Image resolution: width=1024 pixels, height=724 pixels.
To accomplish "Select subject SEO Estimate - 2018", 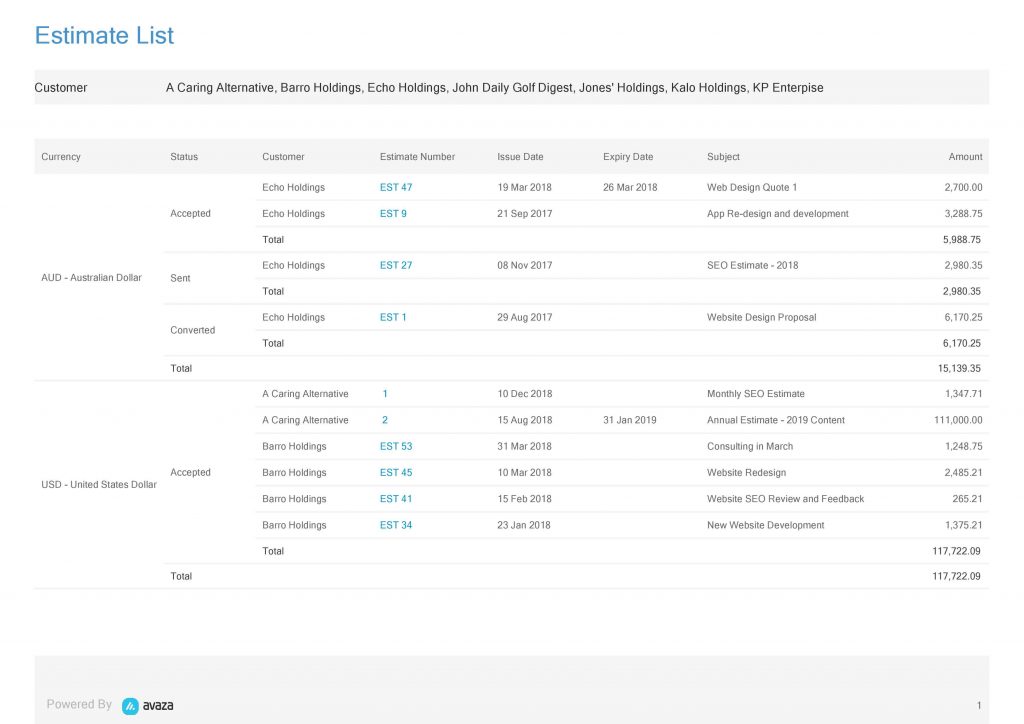I will (752, 265).
